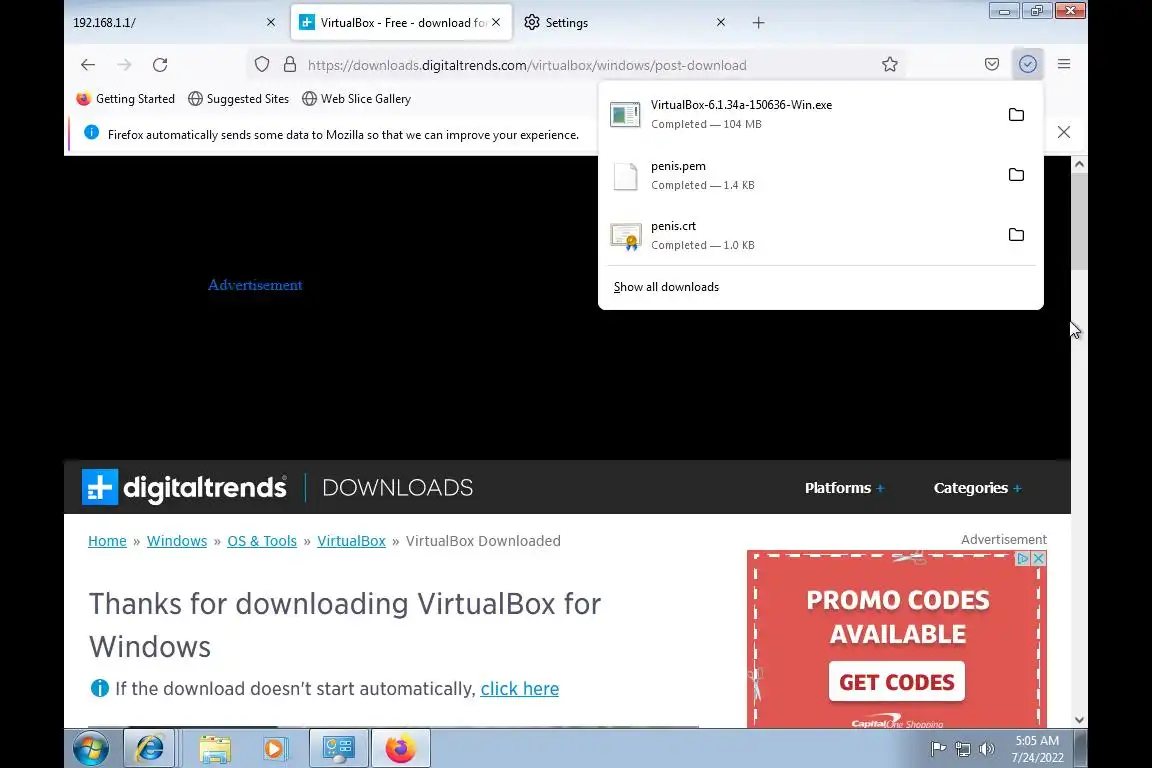
Task: Open Windows Explorer from the taskbar
Action: (x=215, y=749)
